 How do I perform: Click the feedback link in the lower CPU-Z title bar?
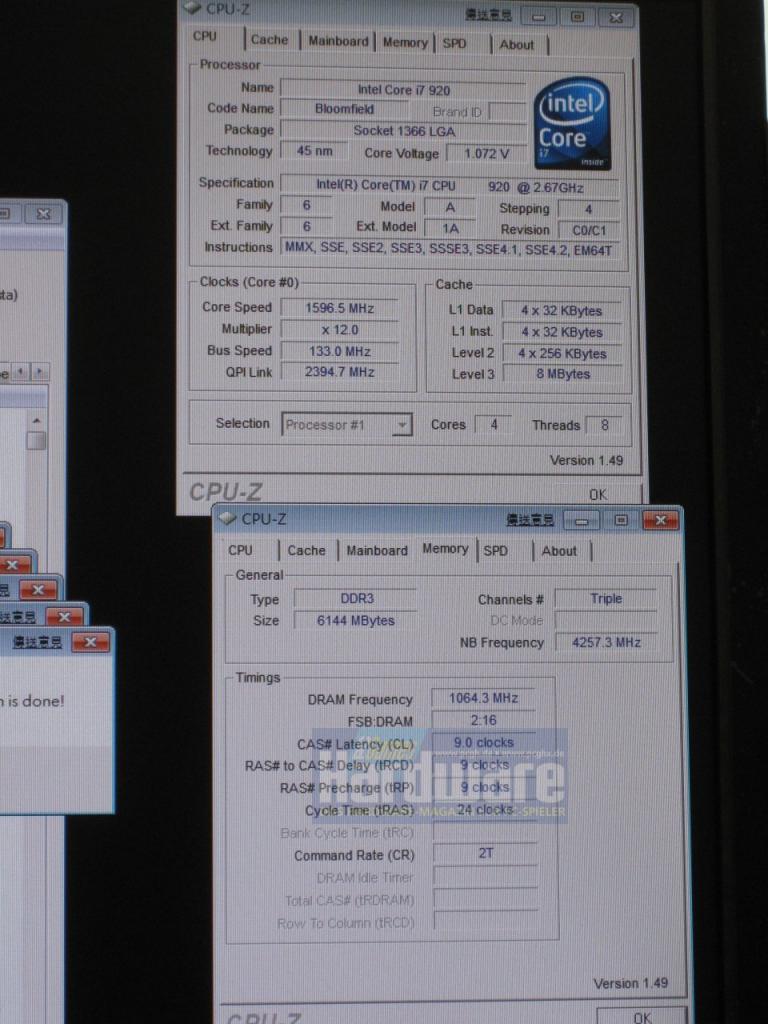tap(530, 519)
